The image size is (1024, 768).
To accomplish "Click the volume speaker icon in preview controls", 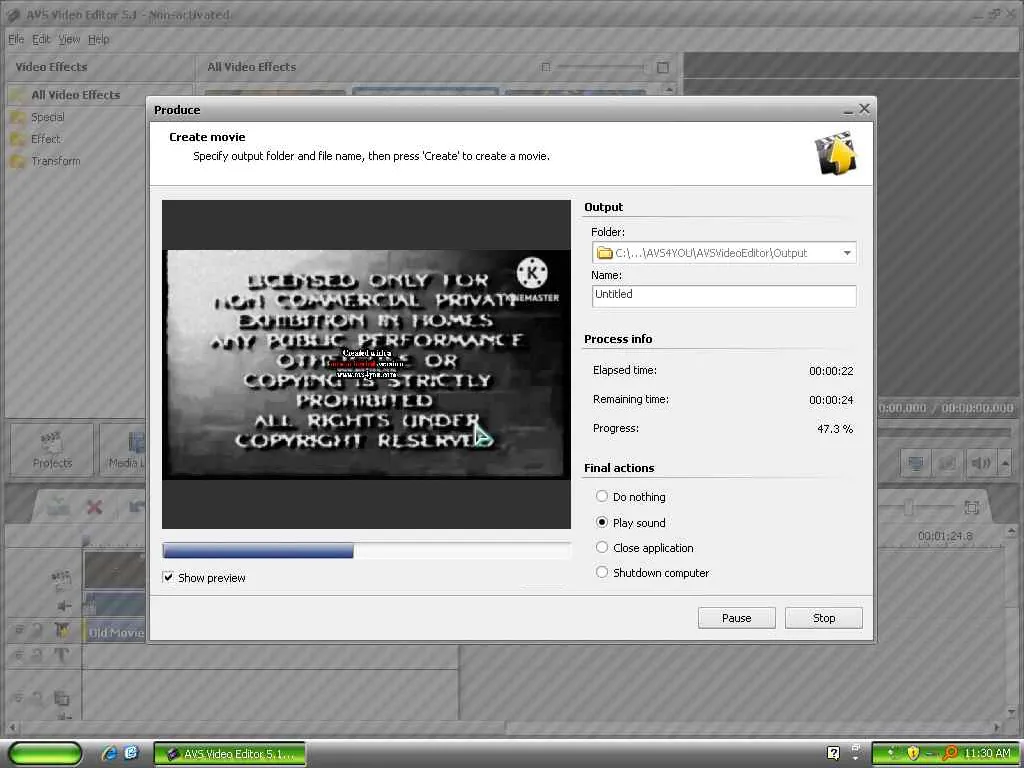I will pos(980,463).
